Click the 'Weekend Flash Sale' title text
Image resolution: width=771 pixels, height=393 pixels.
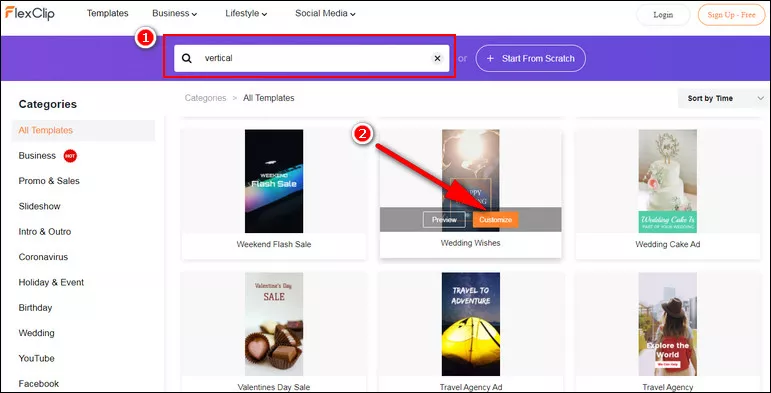(274, 244)
